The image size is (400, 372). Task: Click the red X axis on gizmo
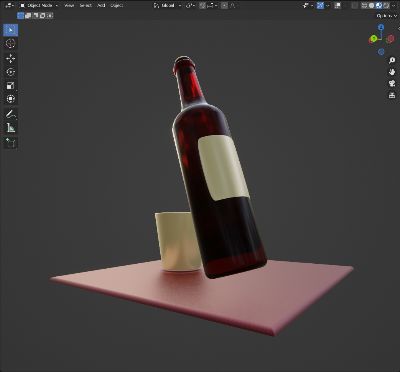click(x=390, y=39)
